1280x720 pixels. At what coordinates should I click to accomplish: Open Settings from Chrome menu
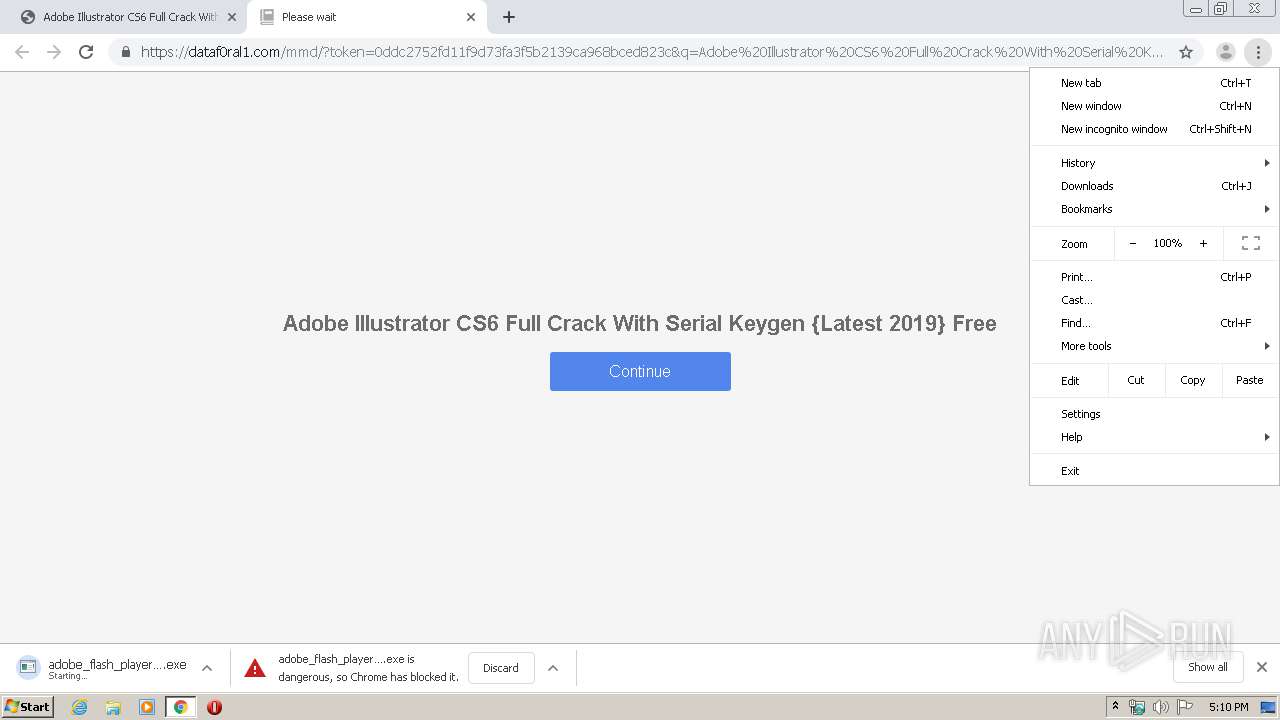[x=1155, y=414]
